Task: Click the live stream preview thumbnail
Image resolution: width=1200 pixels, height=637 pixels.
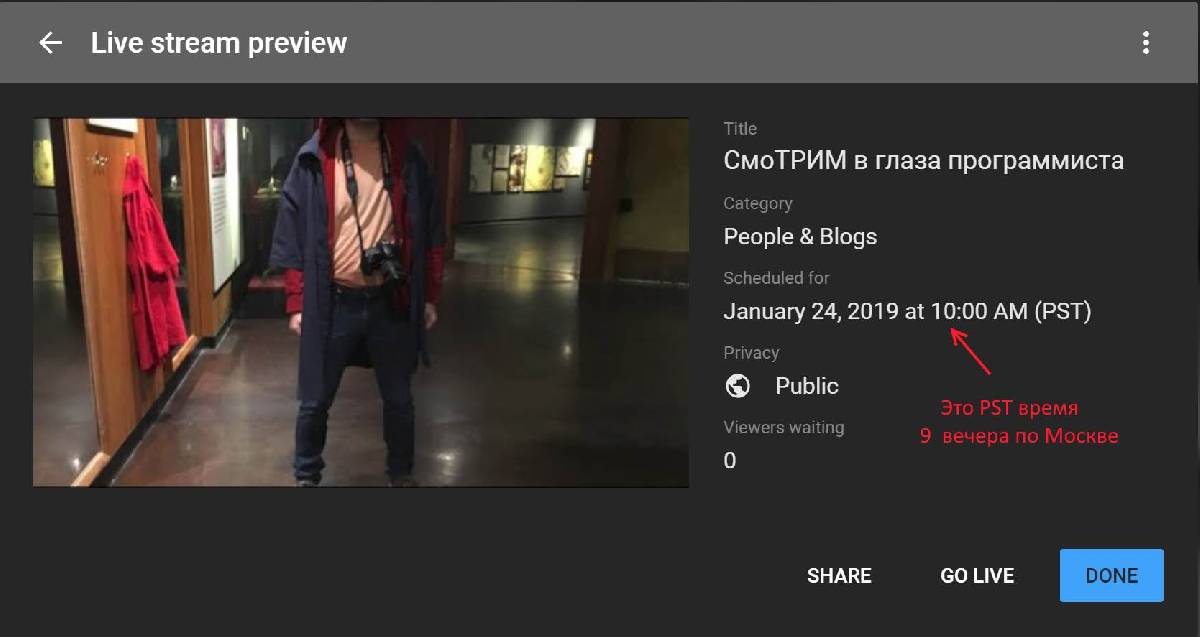Action: pyautogui.click(x=361, y=302)
